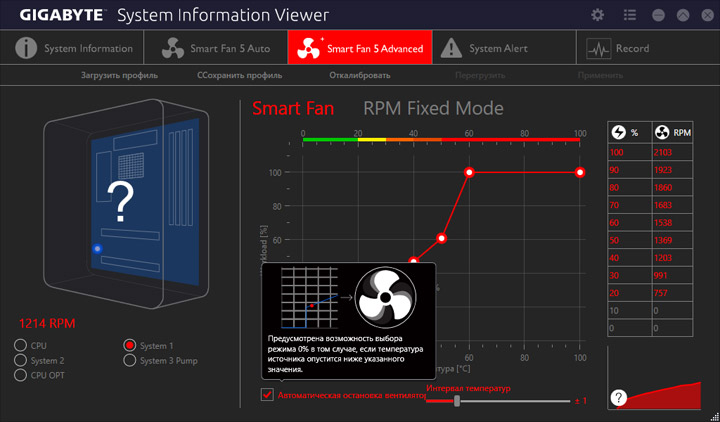Select the RPM Fixed Mode heading

pyautogui.click(x=433, y=108)
